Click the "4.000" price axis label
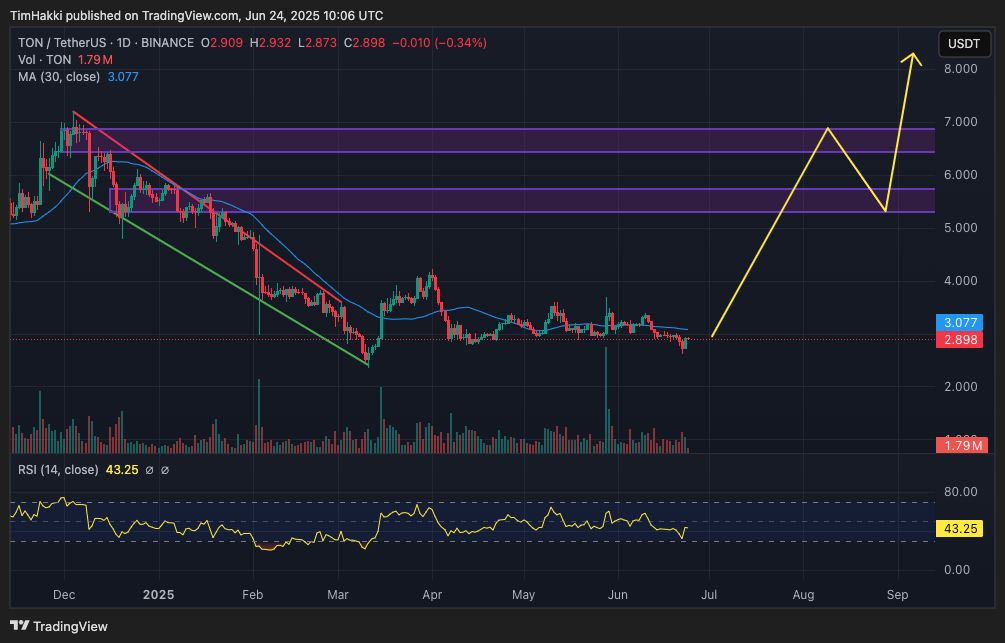The image size is (1005, 643). tap(960, 281)
